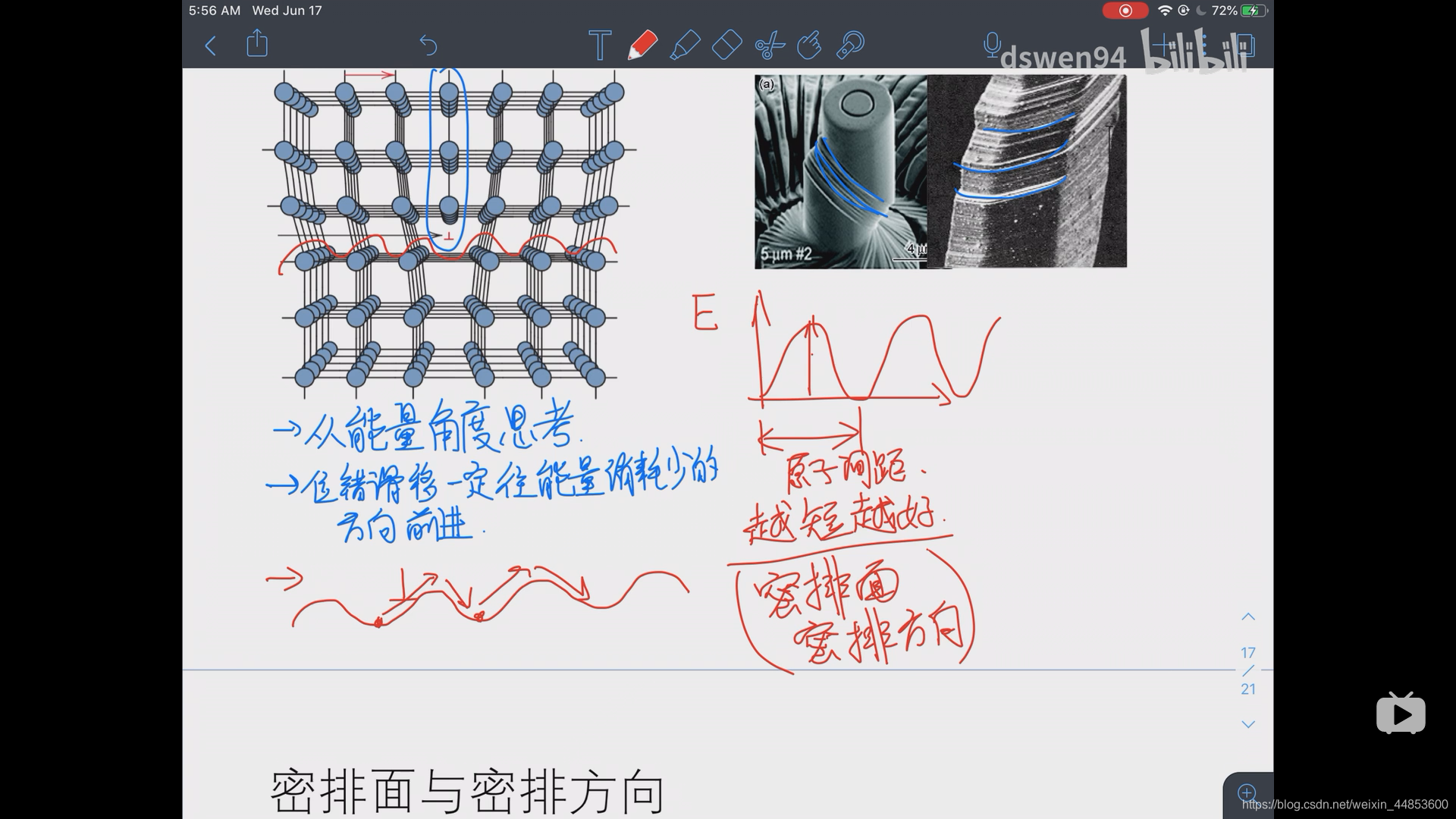The width and height of the screenshot is (1456, 819).
Task: Tap the round plus button in the bottom-right corner
Action: pyautogui.click(x=1247, y=793)
